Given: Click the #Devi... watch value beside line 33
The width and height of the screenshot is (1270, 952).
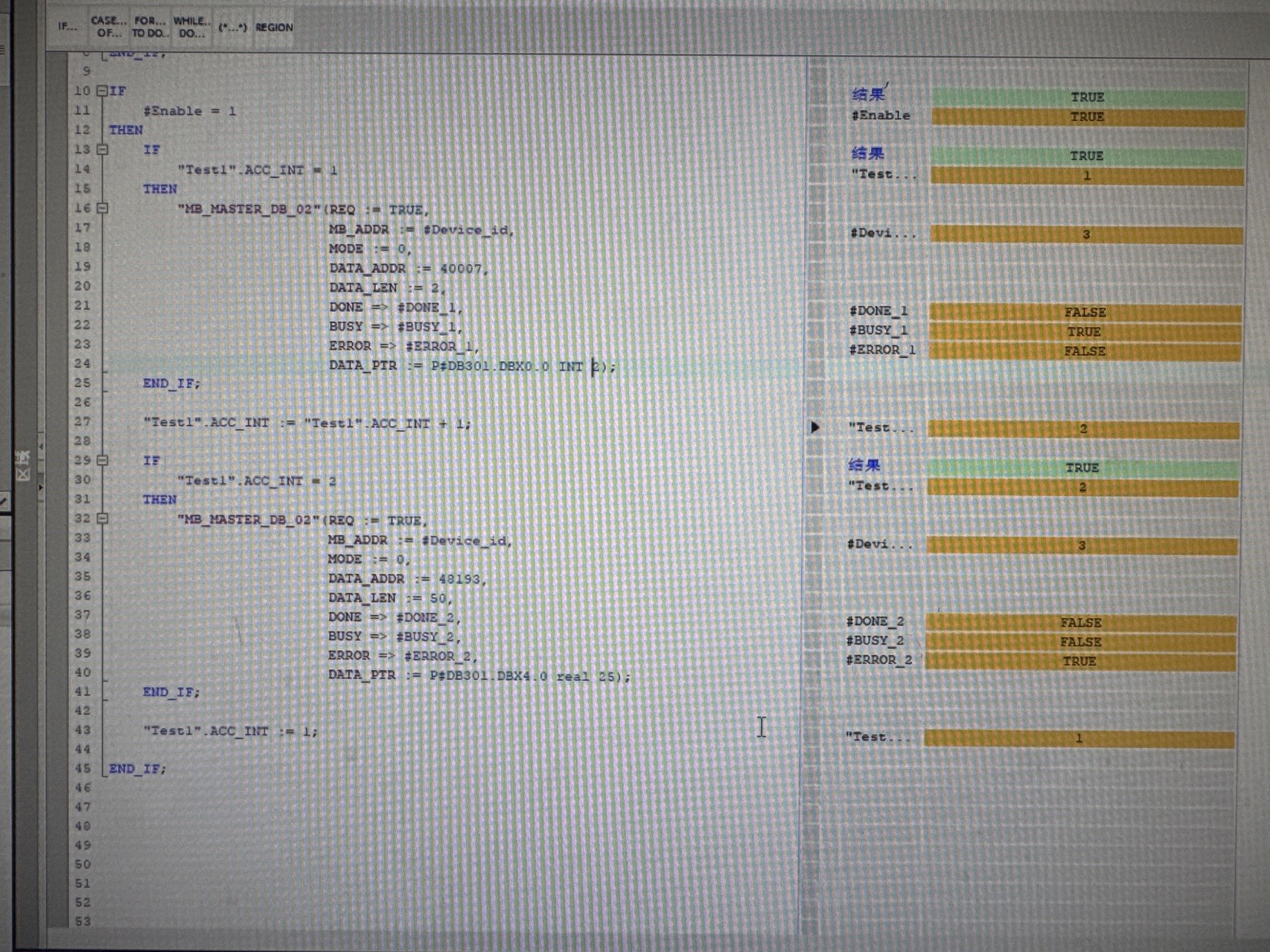Looking at the screenshot, I should click(x=1082, y=546).
